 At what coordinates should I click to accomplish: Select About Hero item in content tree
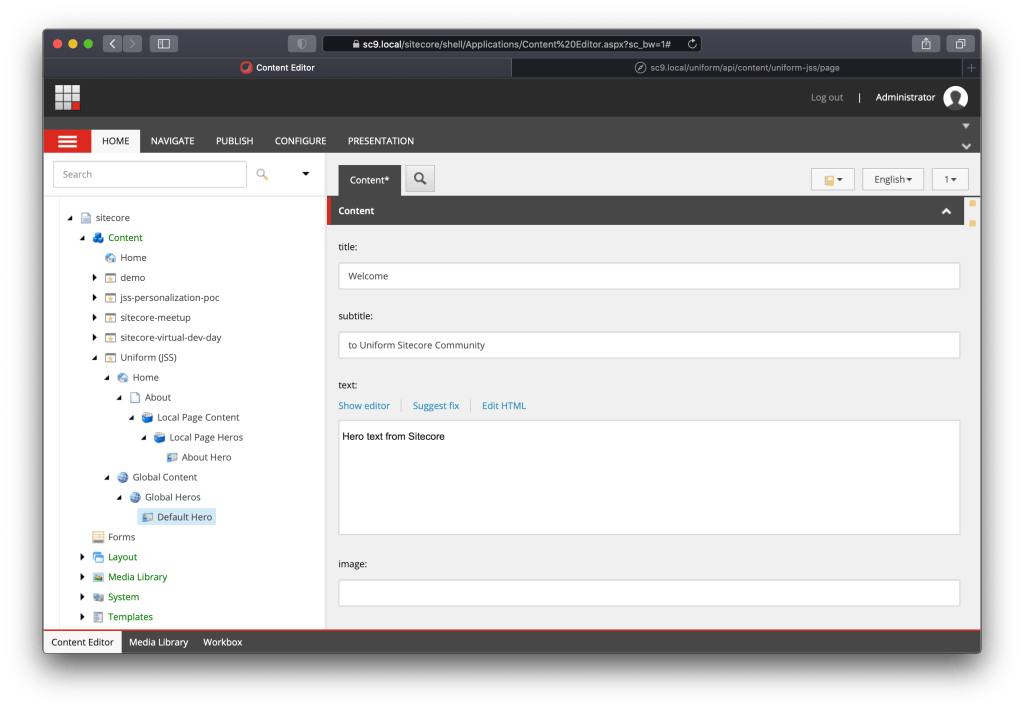(206, 457)
